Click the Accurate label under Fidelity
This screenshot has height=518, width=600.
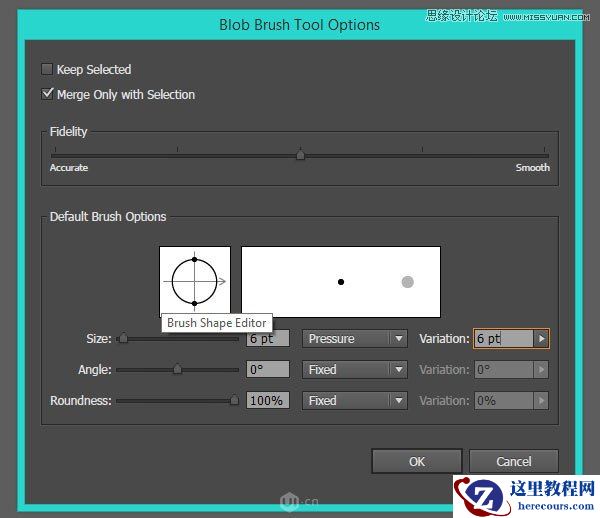point(69,168)
